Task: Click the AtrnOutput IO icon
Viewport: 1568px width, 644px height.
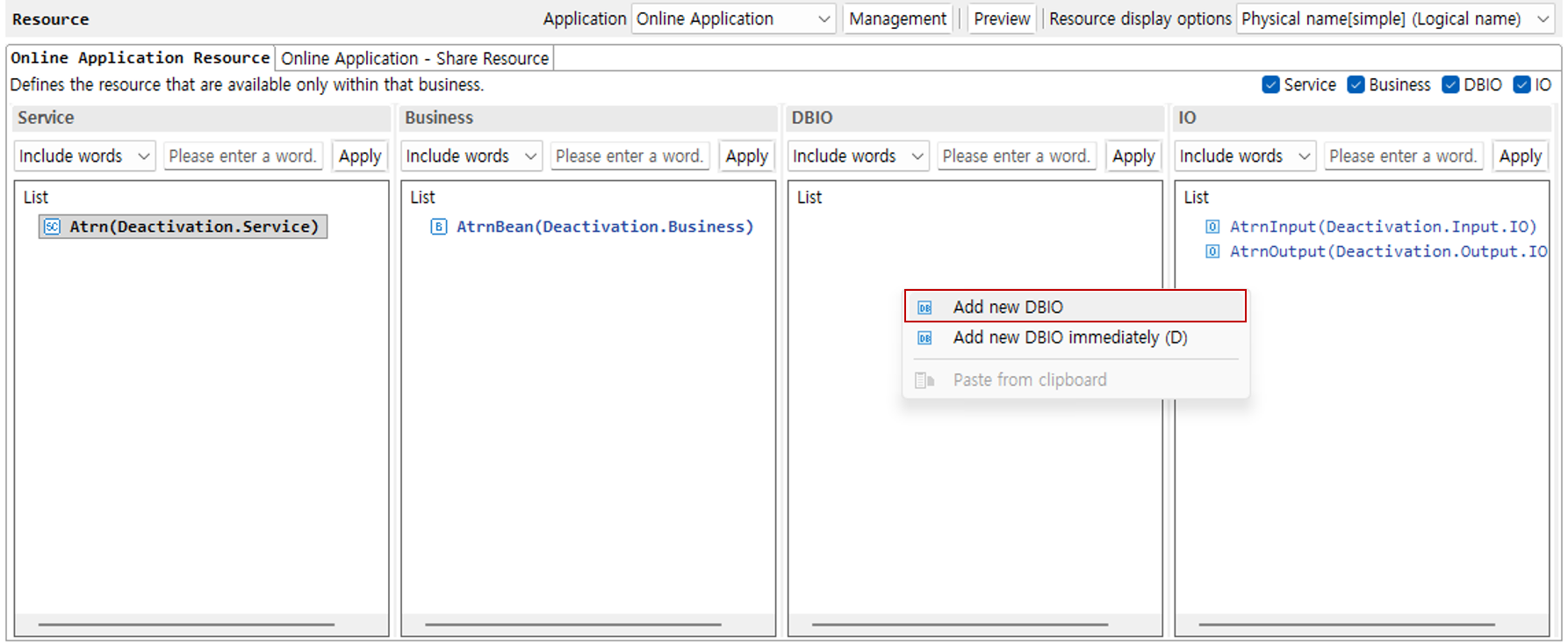Action: (x=1212, y=251)
